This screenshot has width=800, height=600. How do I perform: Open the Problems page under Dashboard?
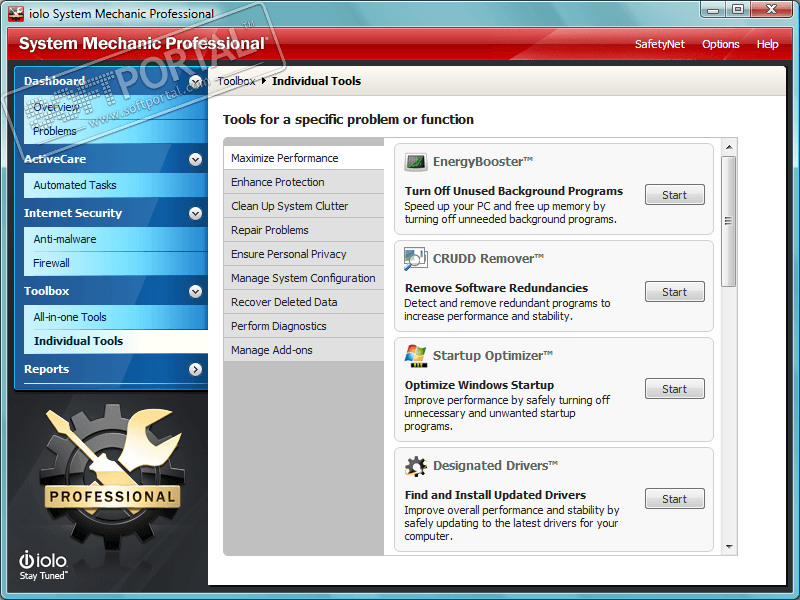[x=116, y=131]
